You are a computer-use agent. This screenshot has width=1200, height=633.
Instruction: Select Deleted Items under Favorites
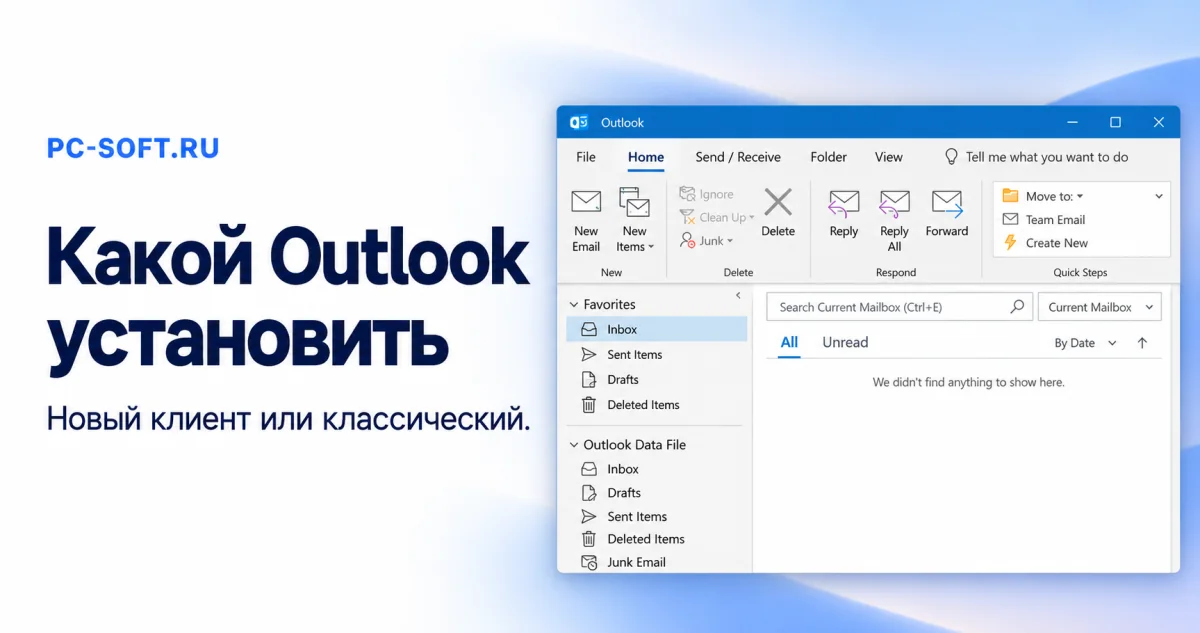656,405
